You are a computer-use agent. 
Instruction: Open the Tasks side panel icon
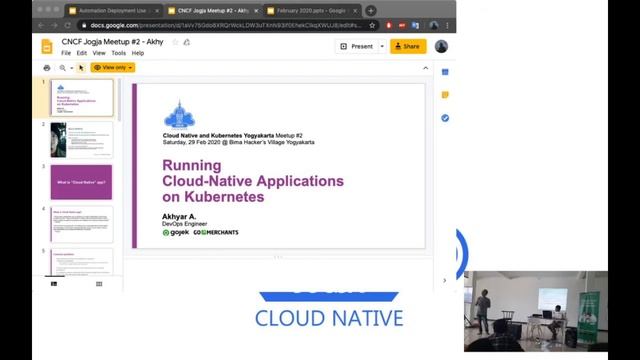[x=445, y=118]
